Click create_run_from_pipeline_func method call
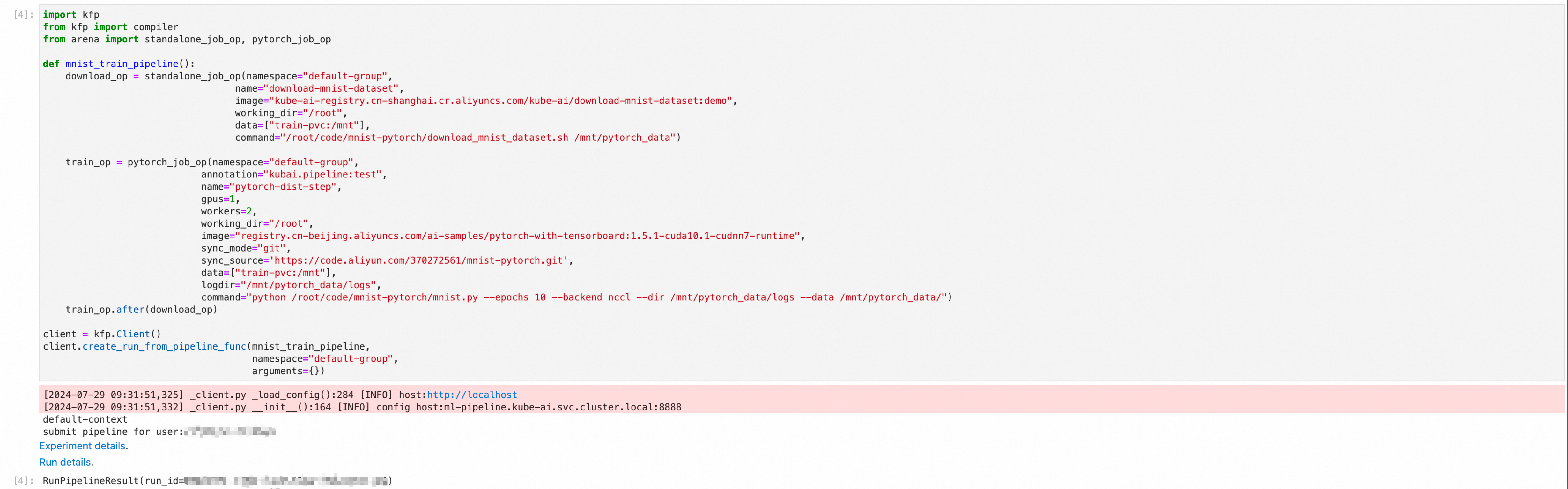1568x489 pixels. pyautogui.click(x=164, y=346)
